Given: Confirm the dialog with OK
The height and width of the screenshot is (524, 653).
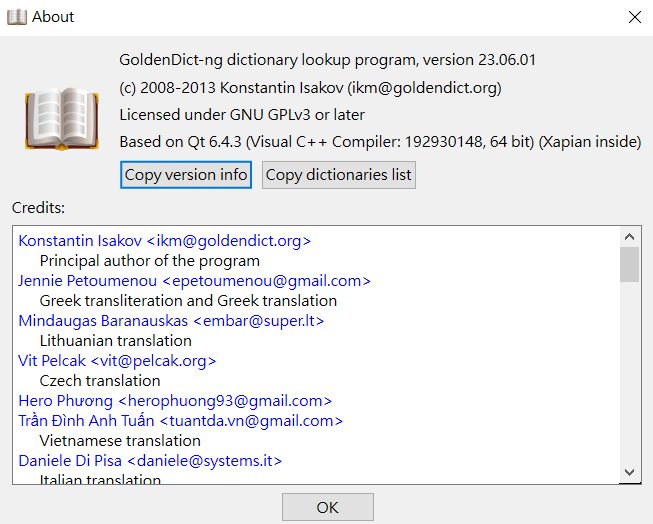Looking at the screenshot, I should (327, 507).
